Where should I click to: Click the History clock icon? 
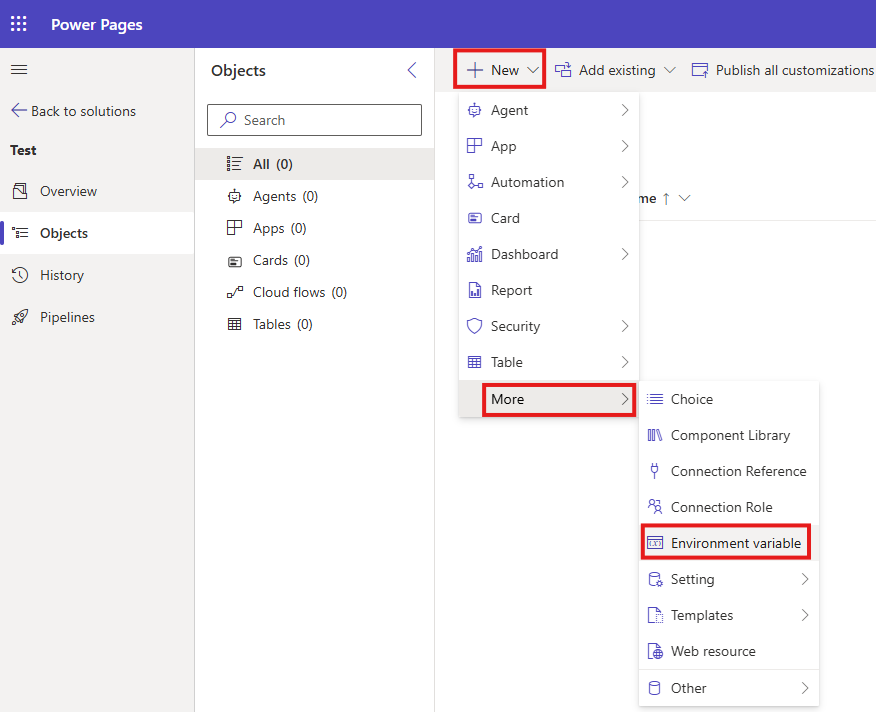(x=20, y=275)
